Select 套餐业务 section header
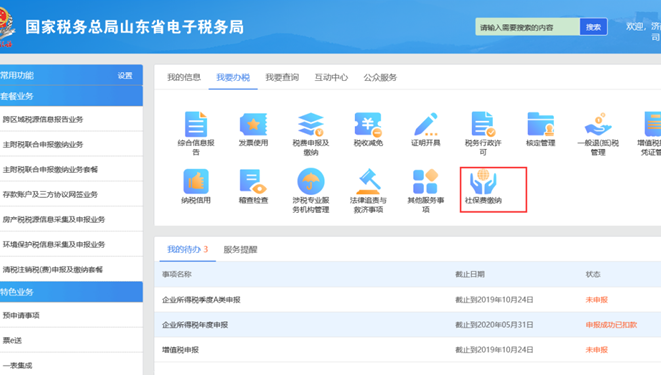The width and height of the screenshot is (661, 375). click(71, 96)
